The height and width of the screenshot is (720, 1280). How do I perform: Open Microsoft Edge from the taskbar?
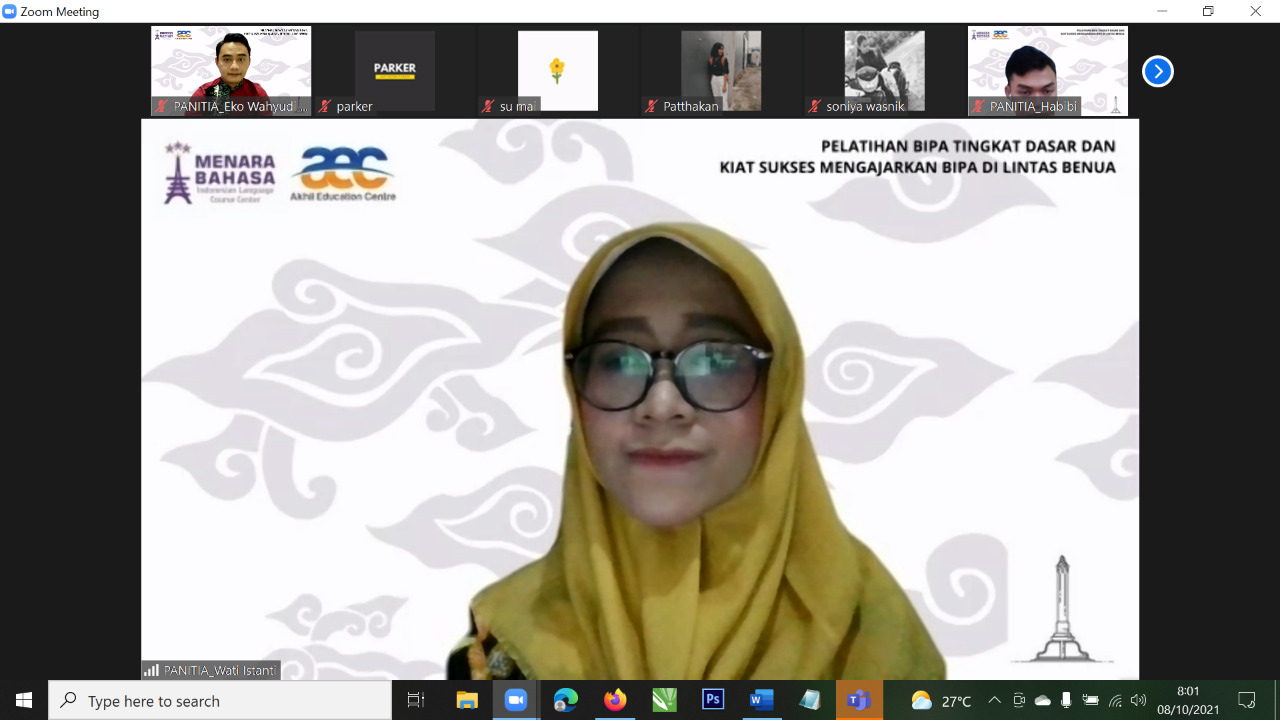click(566, 700)
